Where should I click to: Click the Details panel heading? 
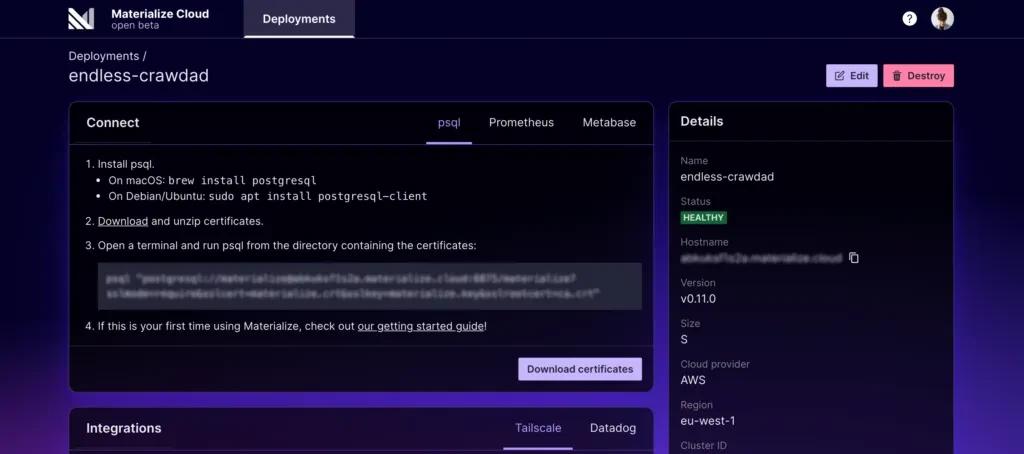click(x=701, y=122)
